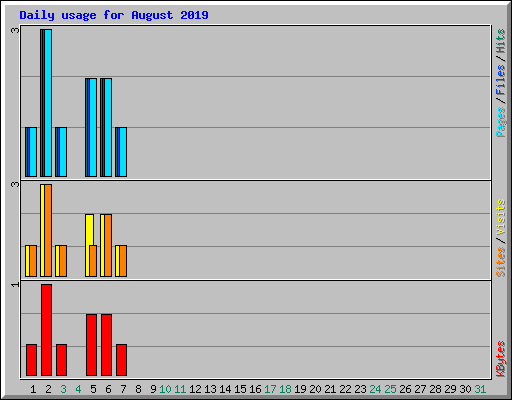512x400 pixels.
Task: Click the orange sites bar for day 2
Action: pos(48,230)
